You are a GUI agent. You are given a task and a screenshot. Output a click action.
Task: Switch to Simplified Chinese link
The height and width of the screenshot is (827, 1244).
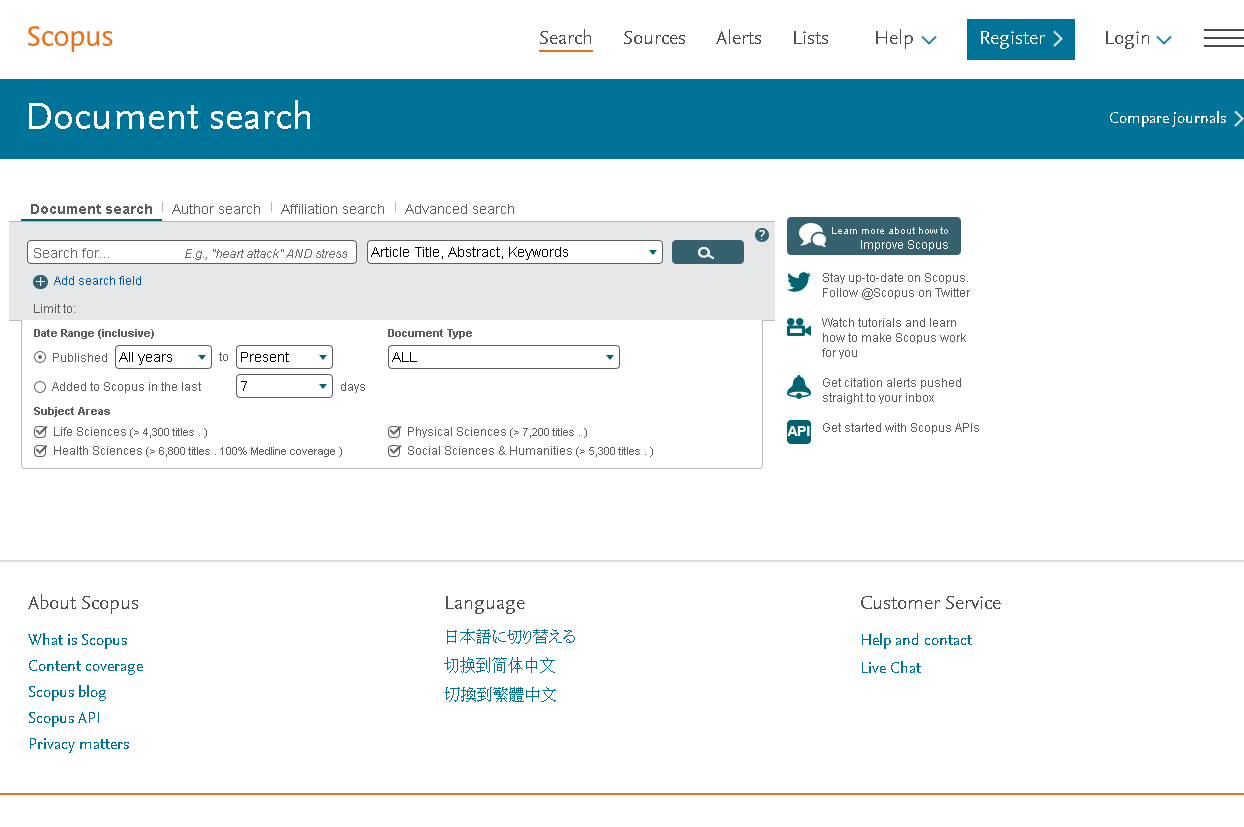pos(500,666)
